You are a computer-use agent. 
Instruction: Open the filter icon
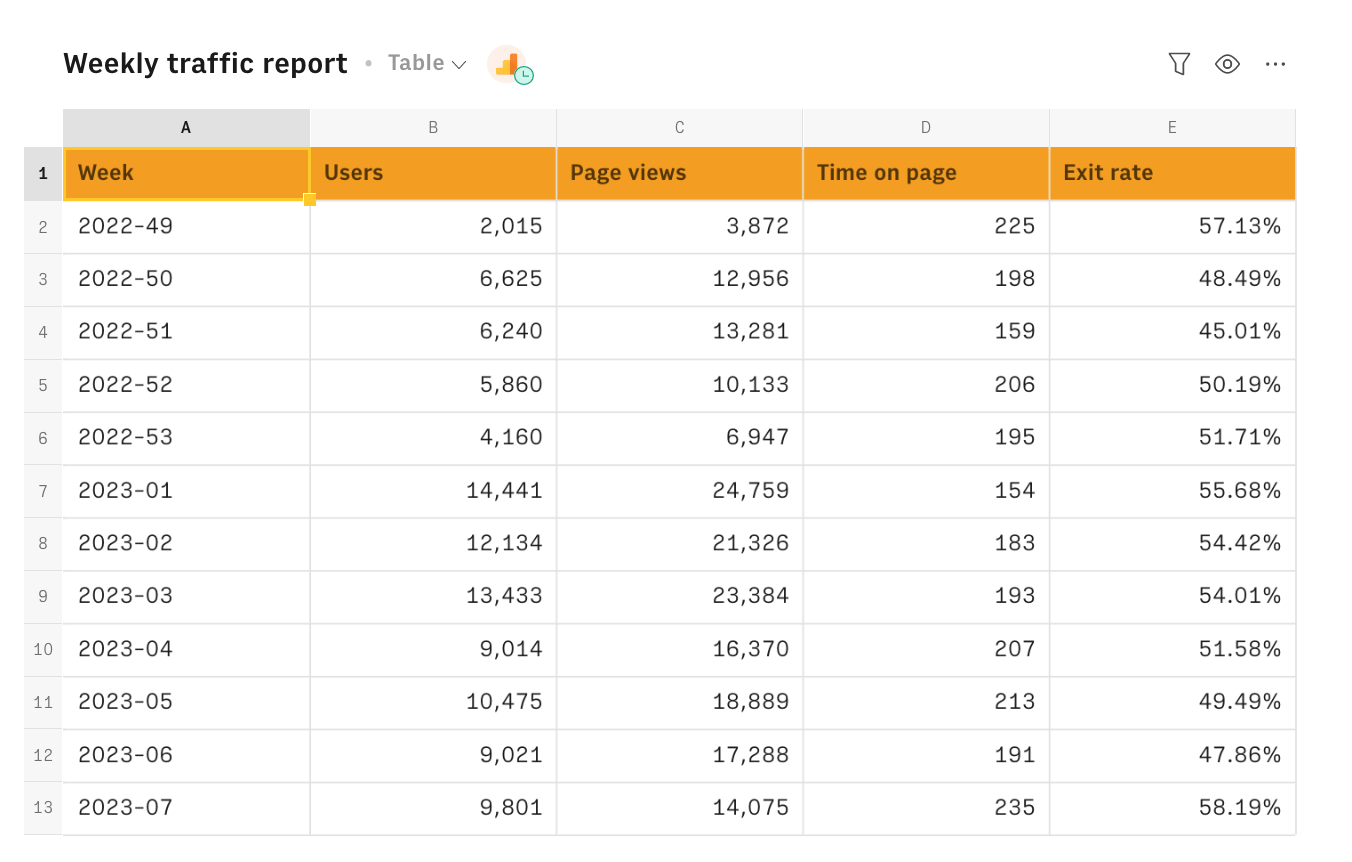(x=1179, y=64)
